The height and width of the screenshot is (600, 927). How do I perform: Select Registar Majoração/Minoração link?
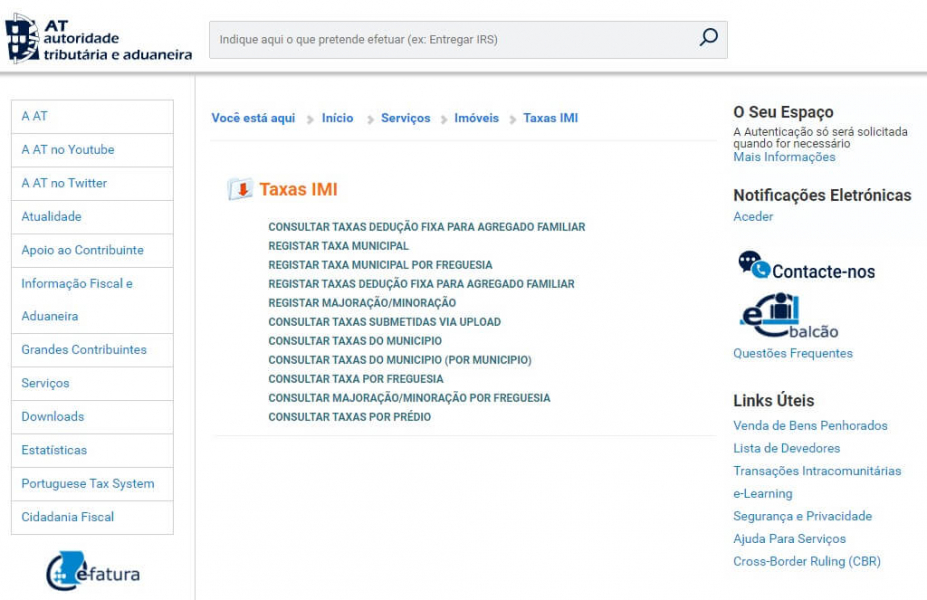point(362,303)
